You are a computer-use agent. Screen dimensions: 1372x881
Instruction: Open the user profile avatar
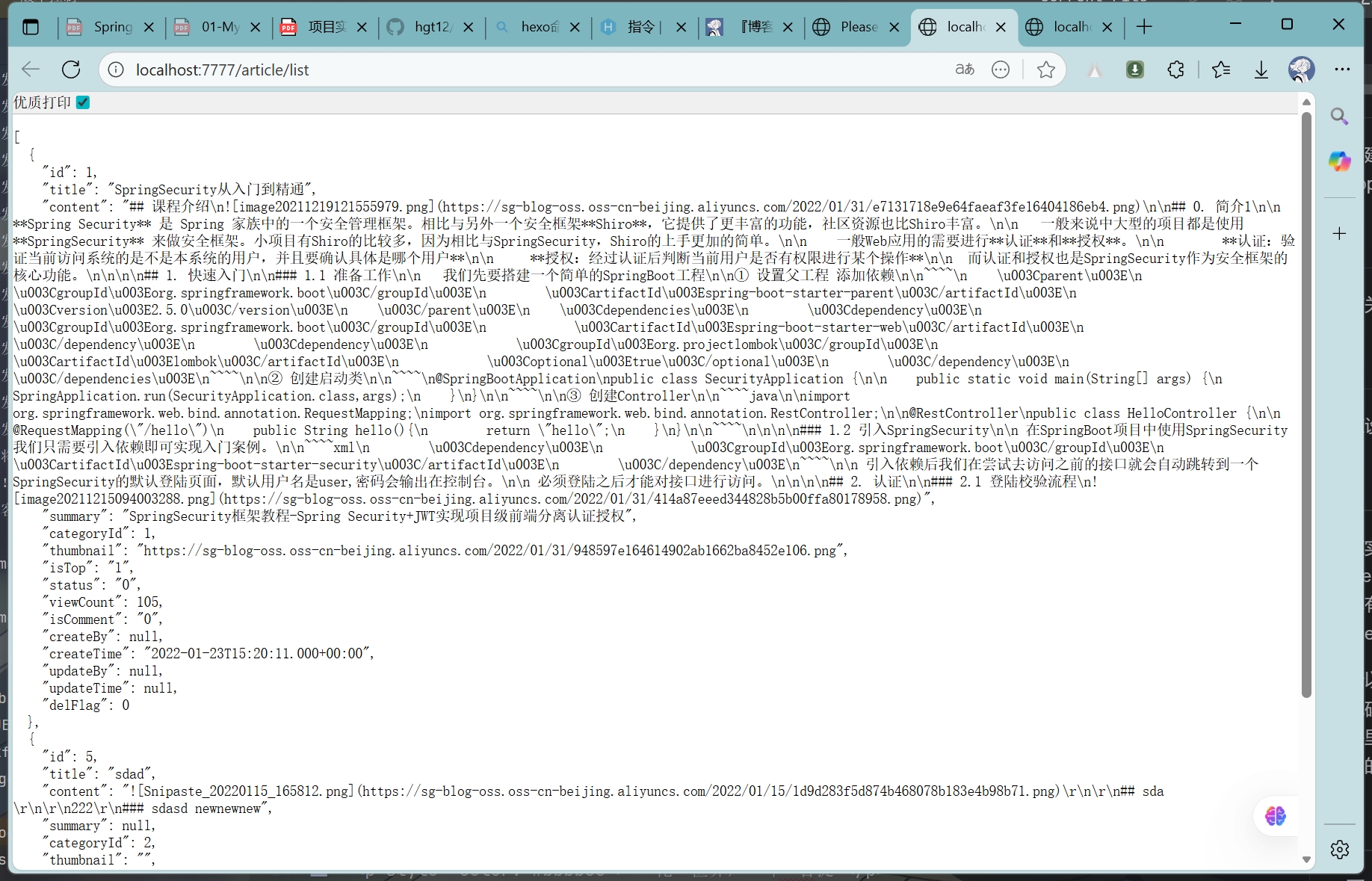[x=1301, y=69]
